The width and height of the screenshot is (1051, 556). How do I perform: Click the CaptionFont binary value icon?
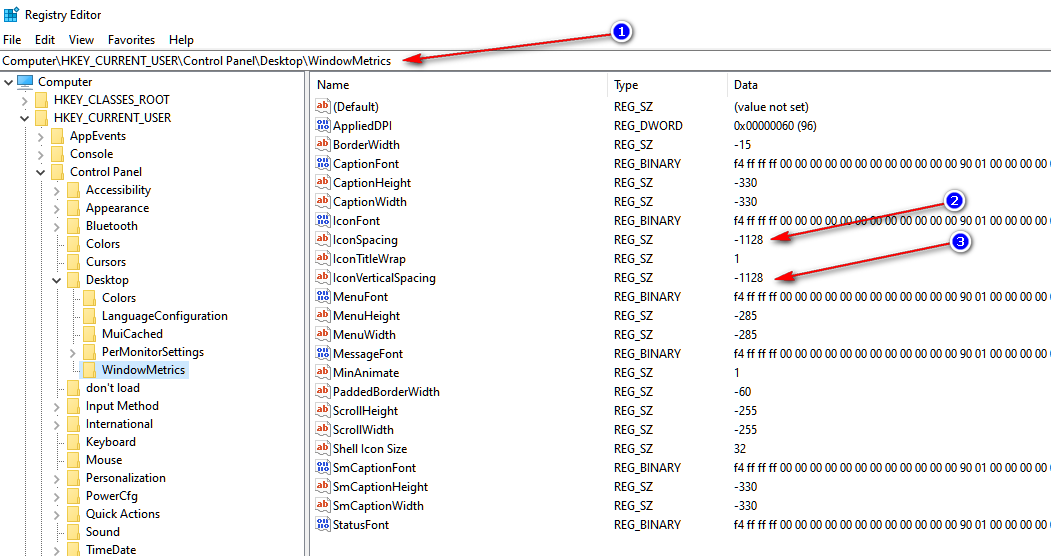[323, 163]
